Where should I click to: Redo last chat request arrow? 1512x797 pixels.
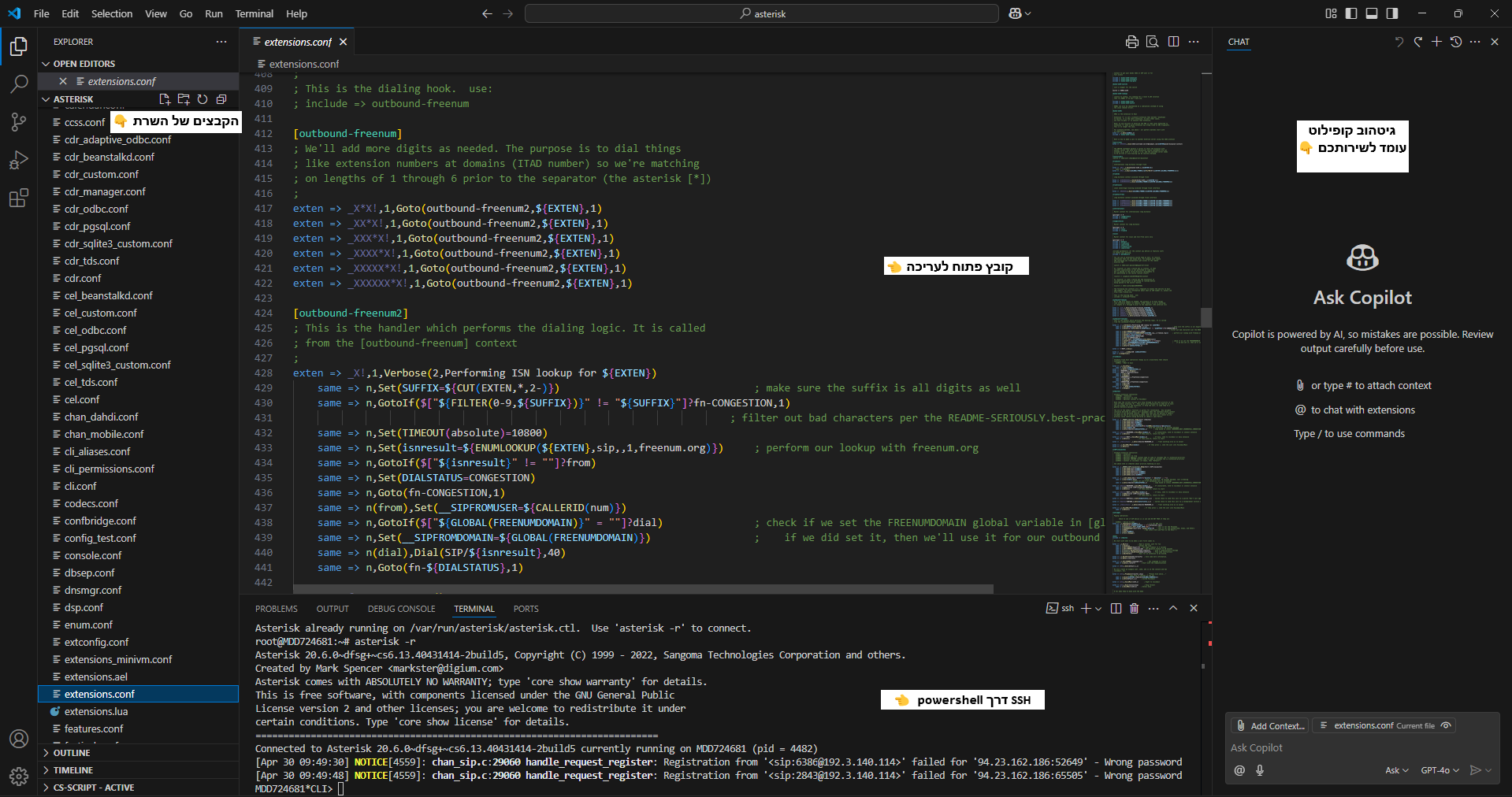pos(1417,42)
